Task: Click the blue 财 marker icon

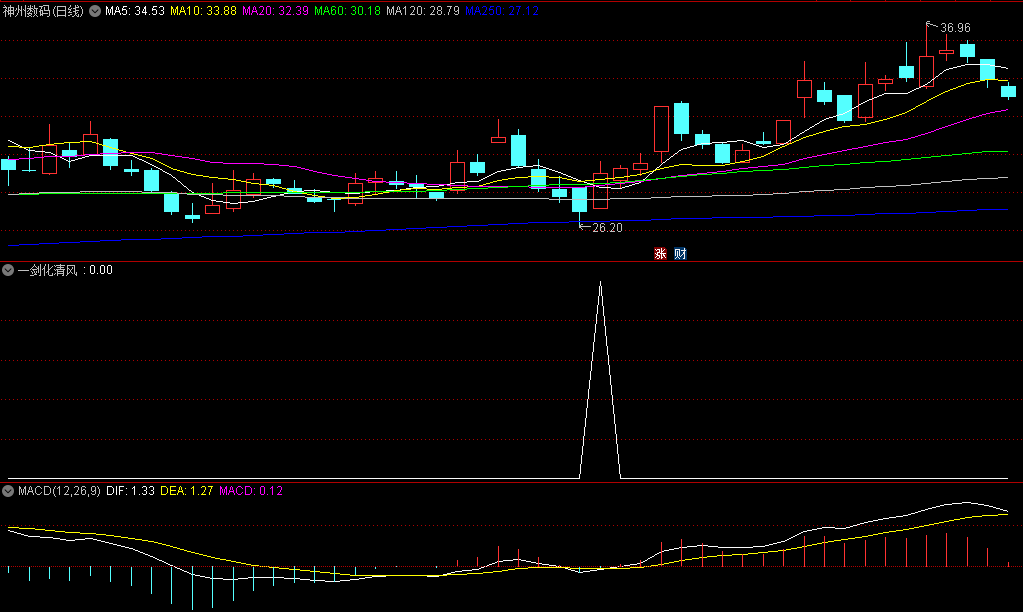Action: pos(680,254)
